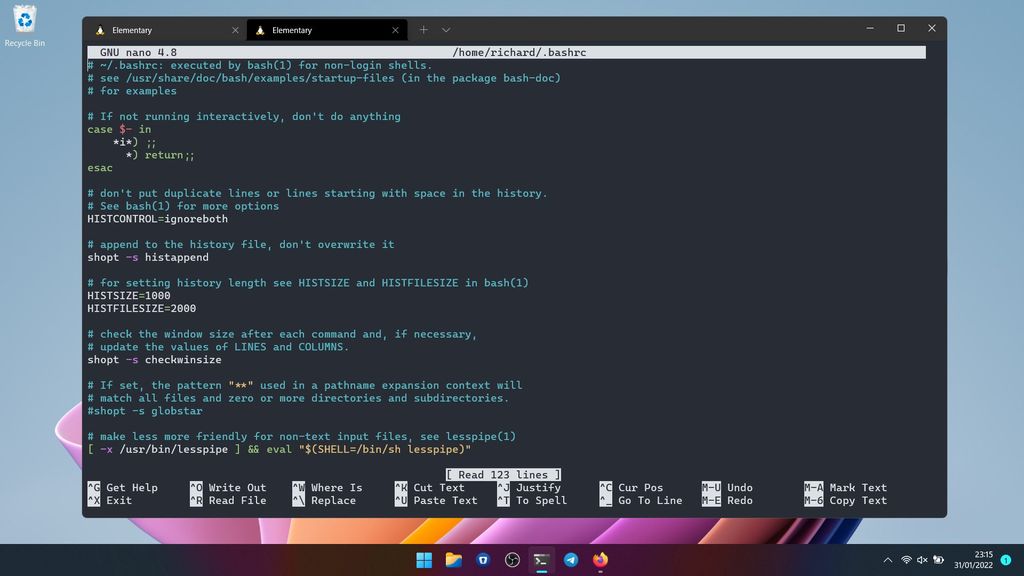1024x576 pixels.
Task: Select the Windows Terminal taskbar icon
Action: [542, 560]
